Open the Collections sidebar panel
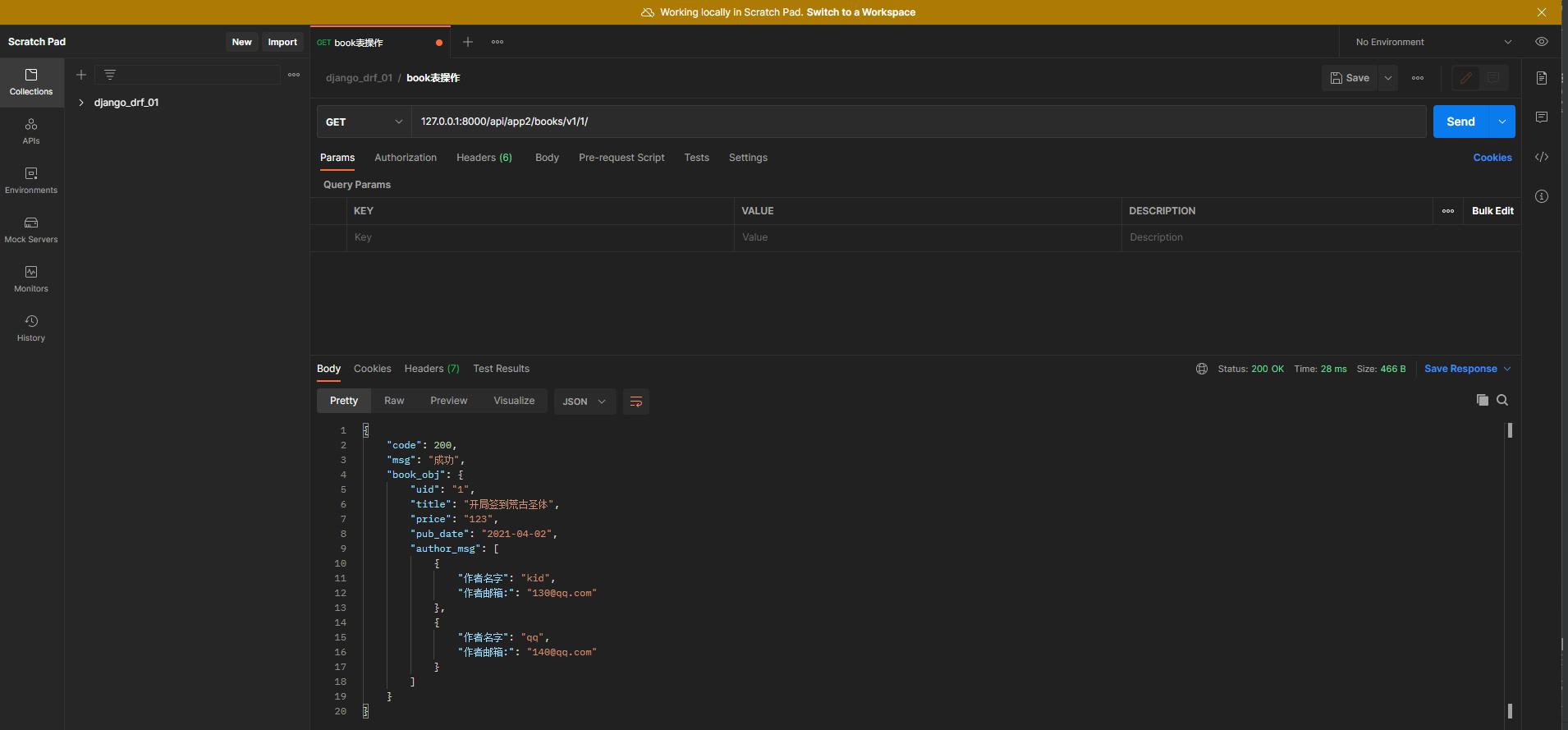1568x730 pixels. pyautogui.click(x=31, y=82)
